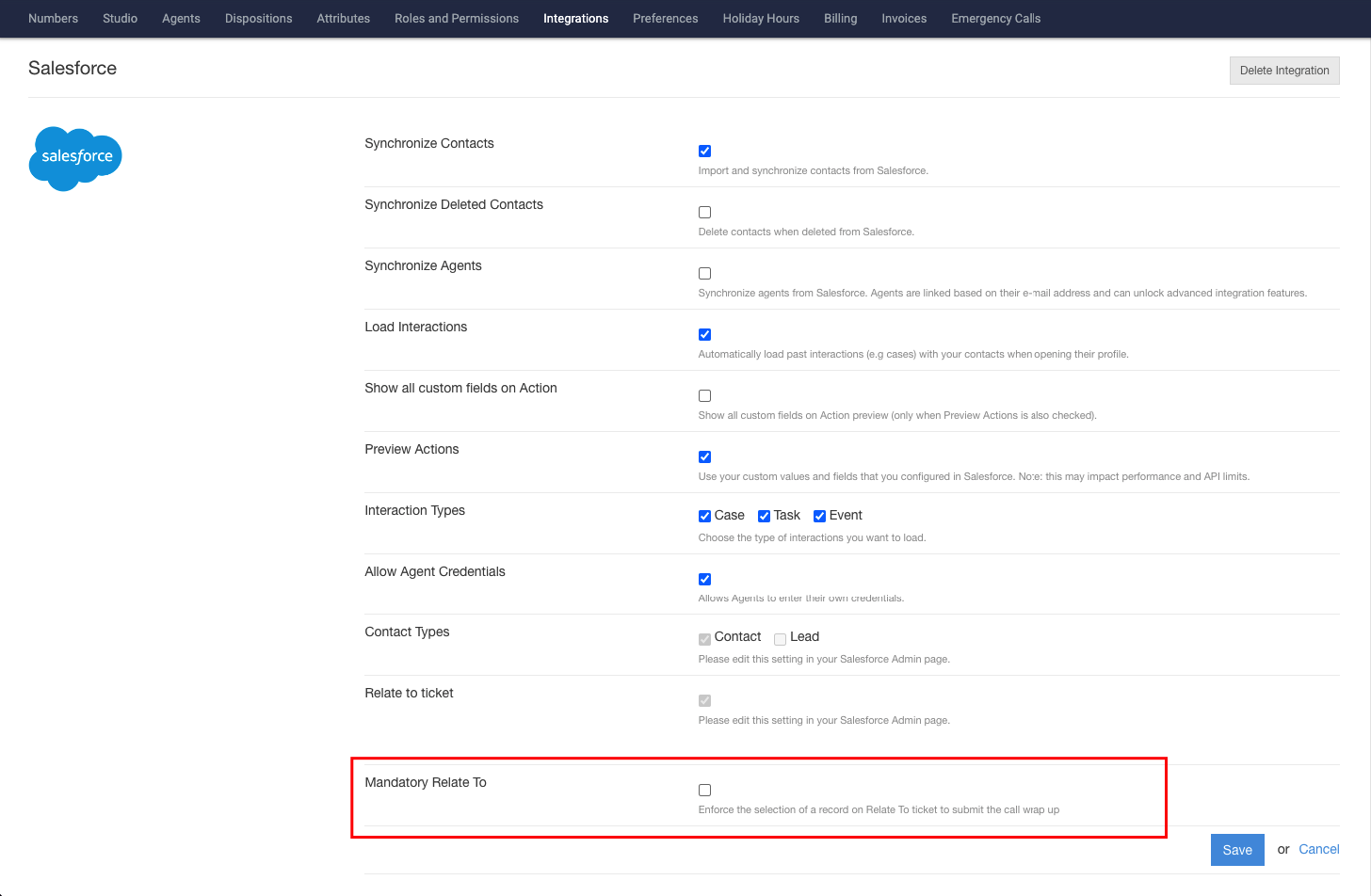Click the Show all custom fields on Action label
Viewport: 1371px width, 896px height.
(460, 388)
